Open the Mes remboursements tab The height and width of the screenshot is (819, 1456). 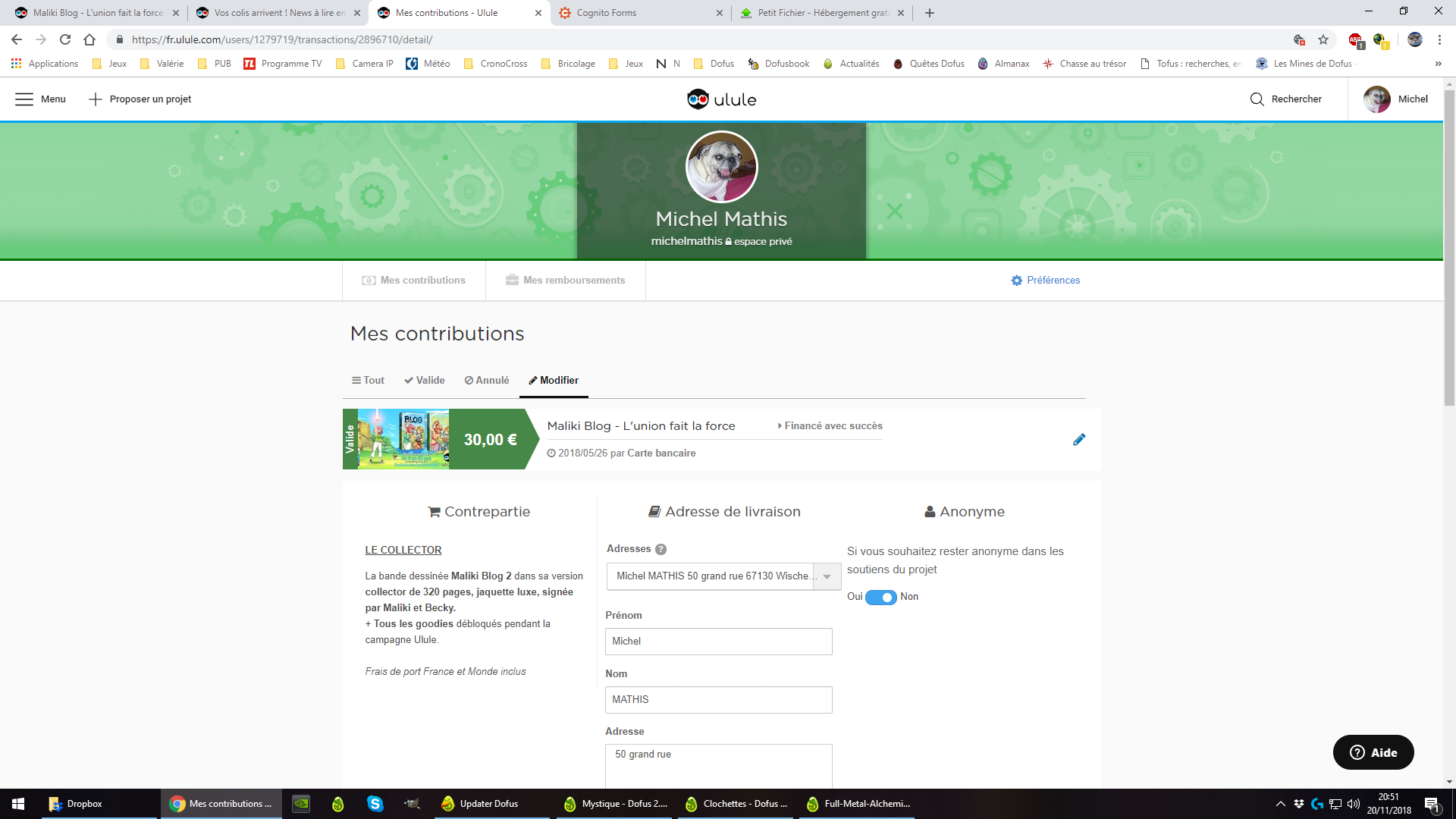point(566,281)
